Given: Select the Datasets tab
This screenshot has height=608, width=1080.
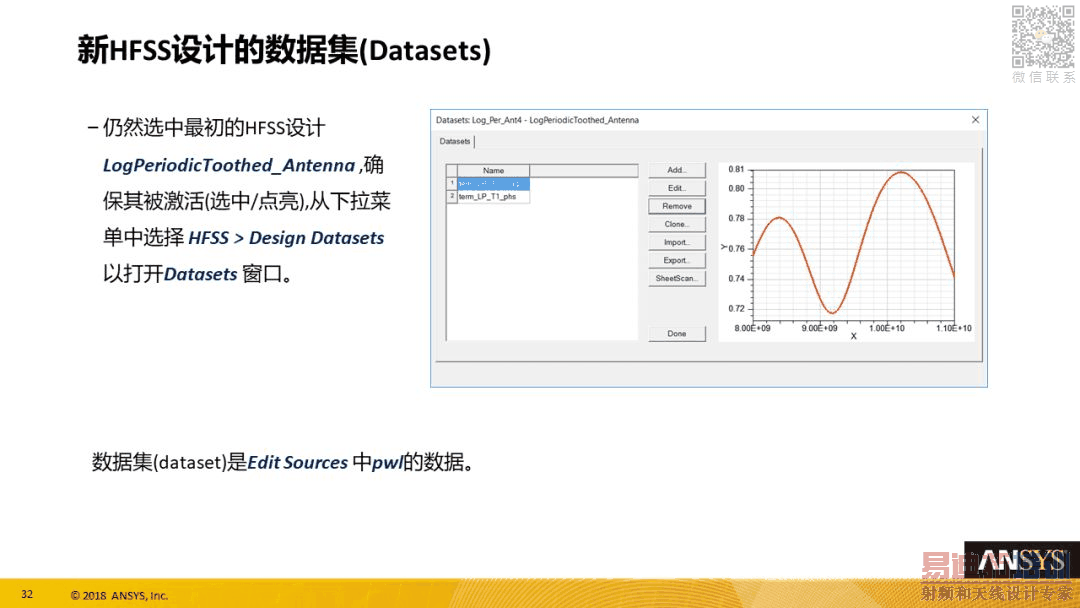Looking at the screenshot, I should 455,141.
